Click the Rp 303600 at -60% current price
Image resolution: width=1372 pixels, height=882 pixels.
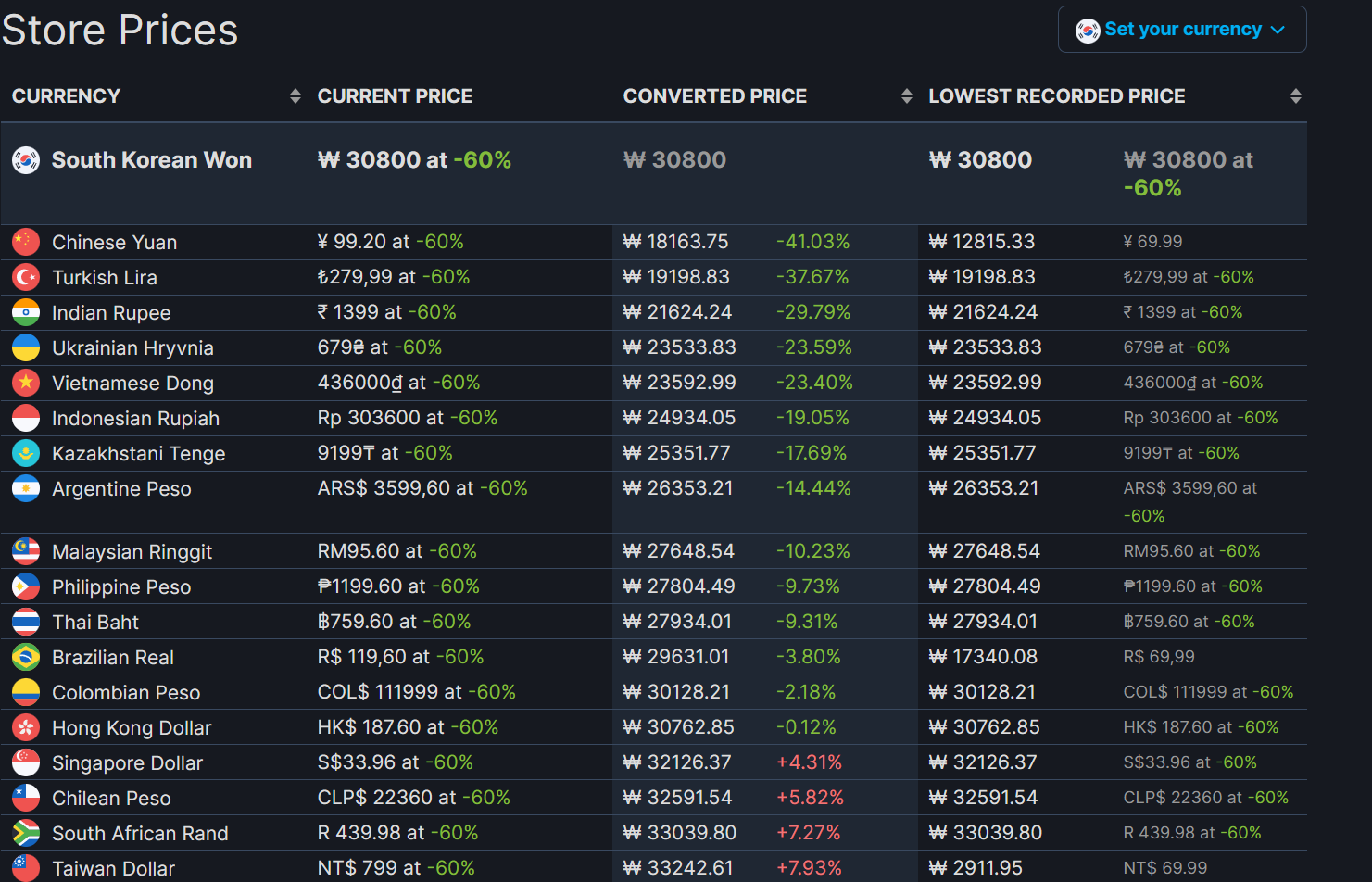(x=408, y=418)
